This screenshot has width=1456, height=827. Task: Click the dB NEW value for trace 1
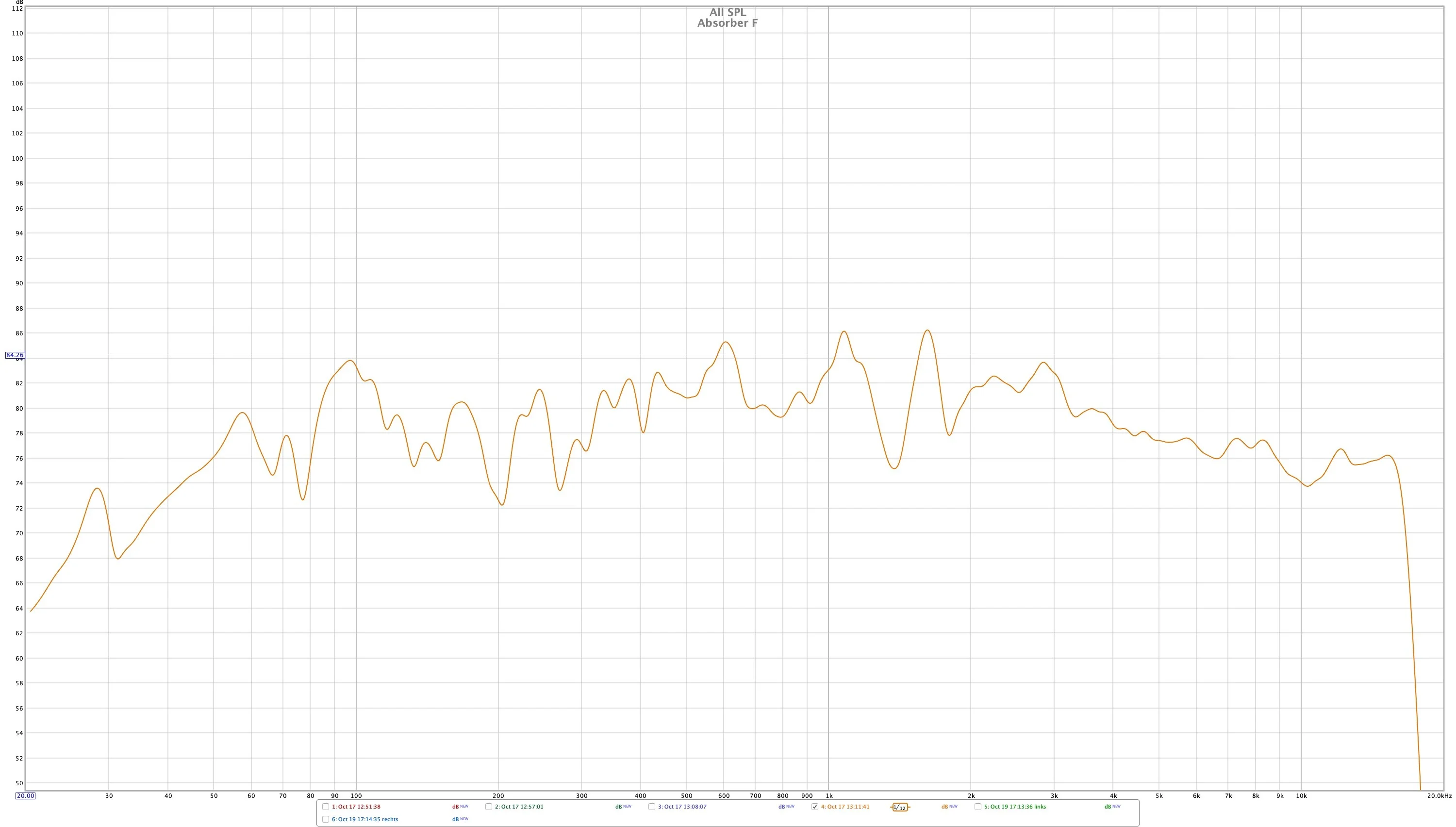pyautogui.click(x=460, y=807)
